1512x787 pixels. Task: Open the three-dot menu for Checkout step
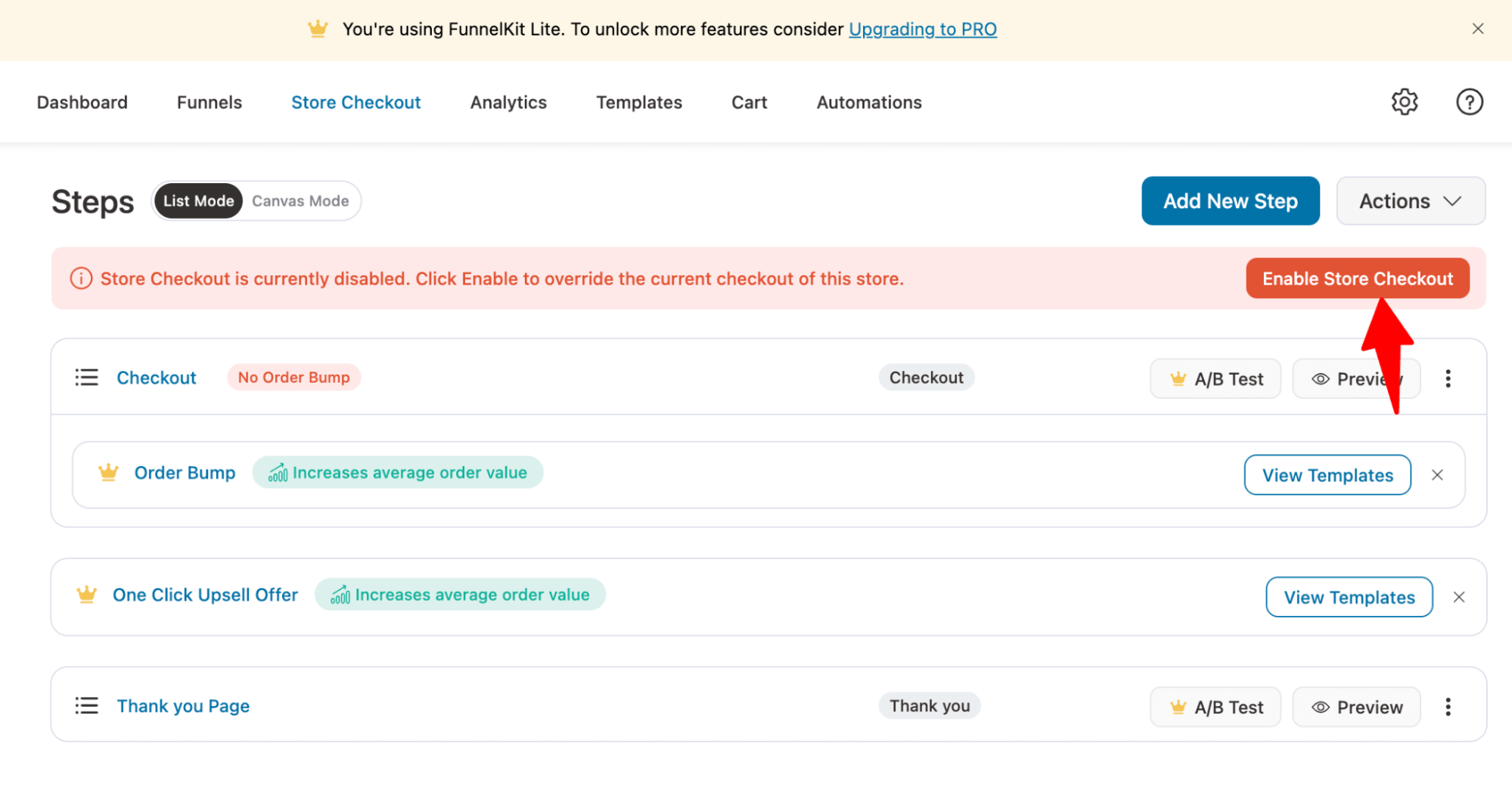point(1448,378)
